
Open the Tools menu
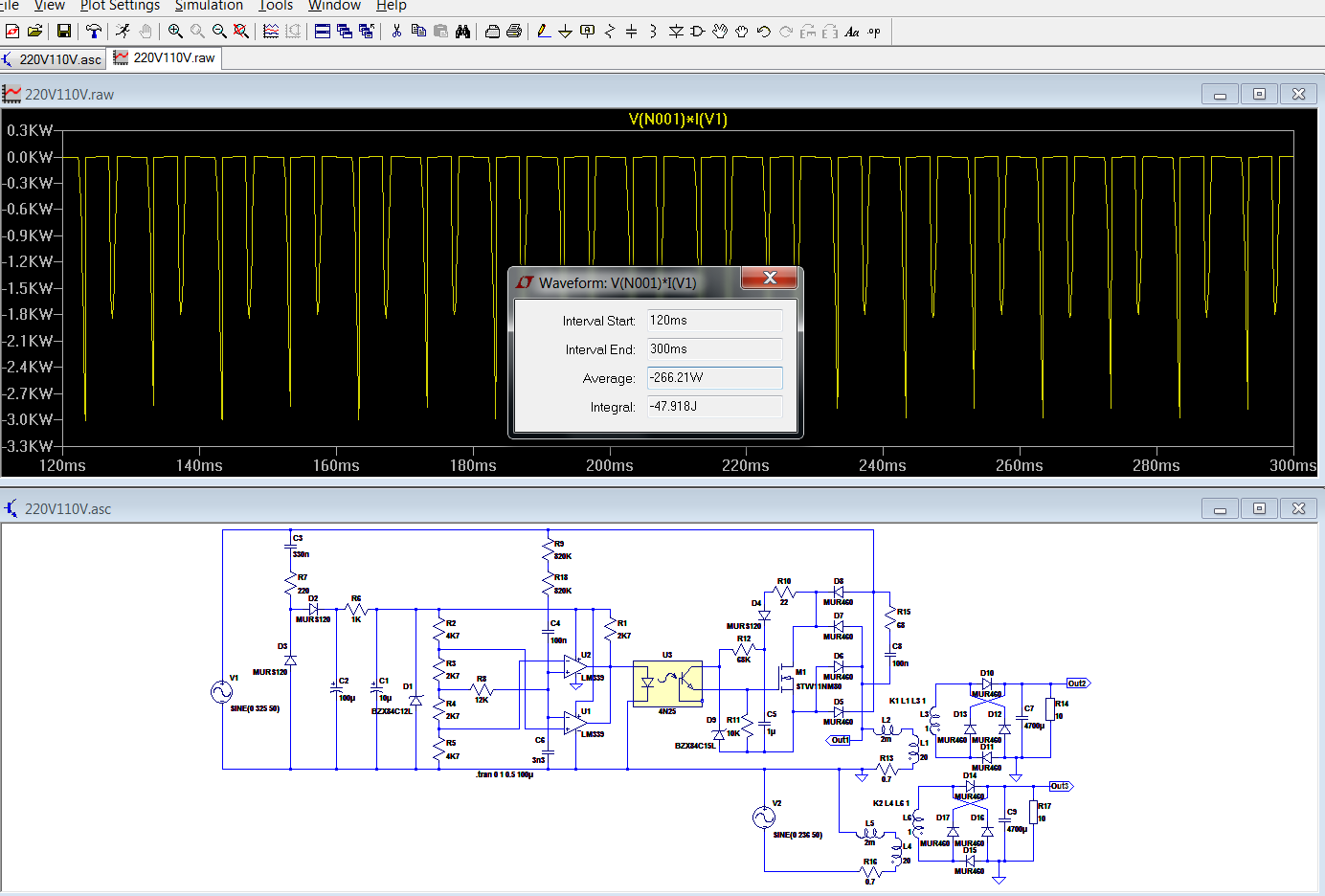[x=276, y=6]
